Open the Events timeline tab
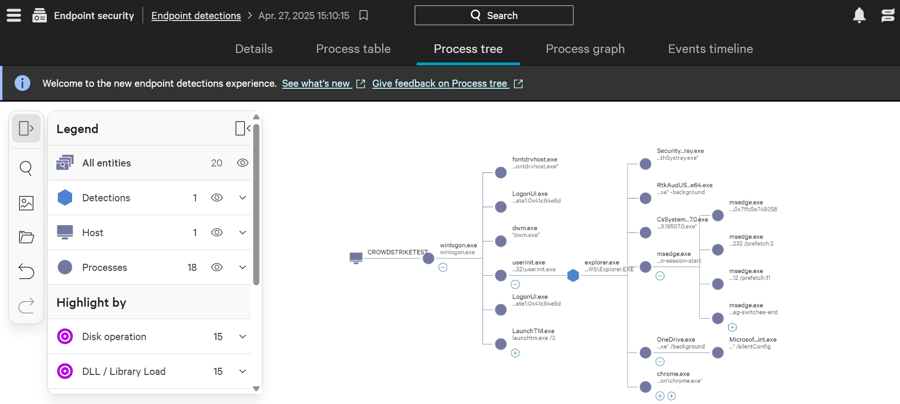 (x=710, y=49)
